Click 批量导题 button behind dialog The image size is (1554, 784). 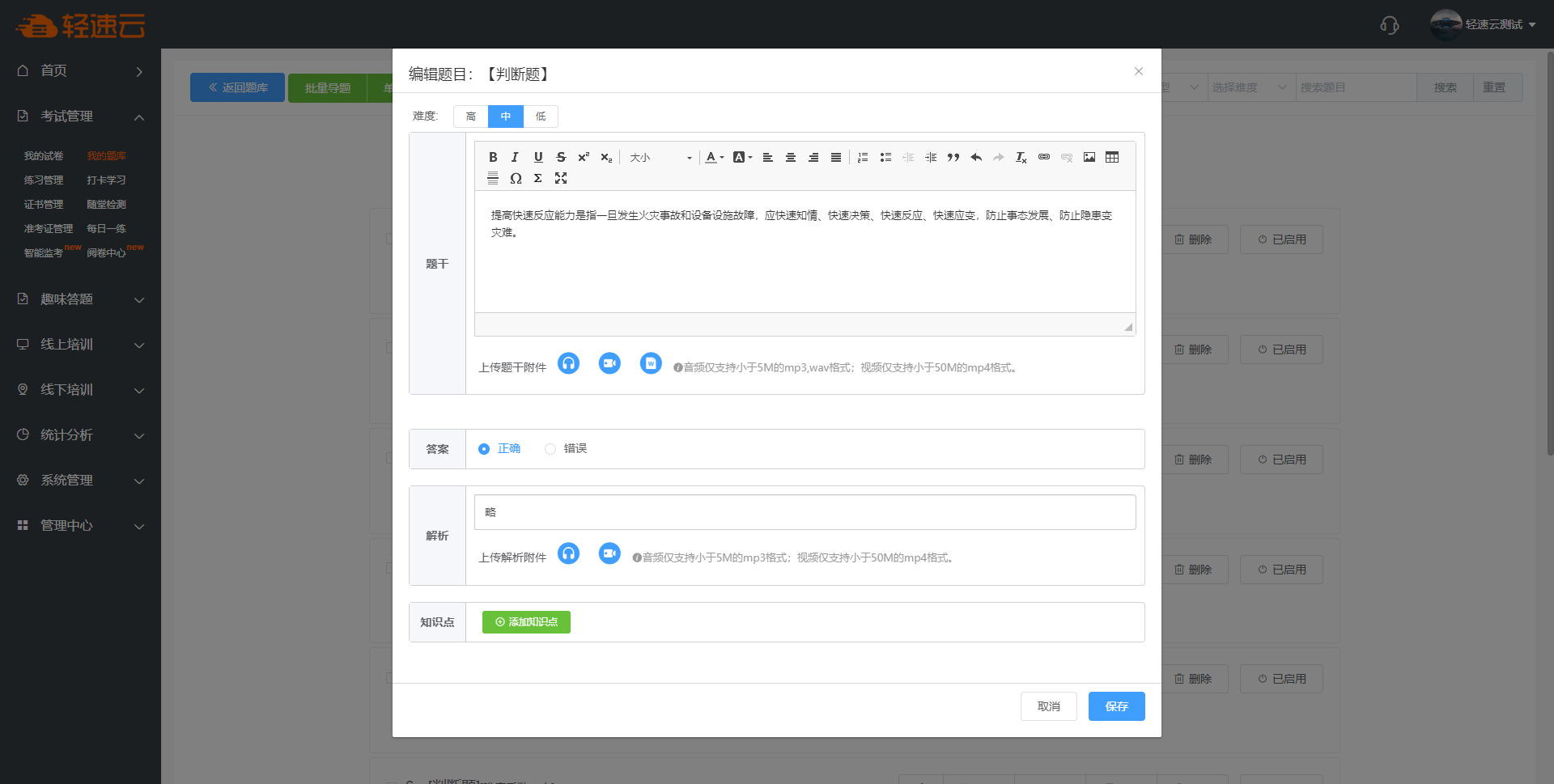pyautogui.click(x=327, y=87)
